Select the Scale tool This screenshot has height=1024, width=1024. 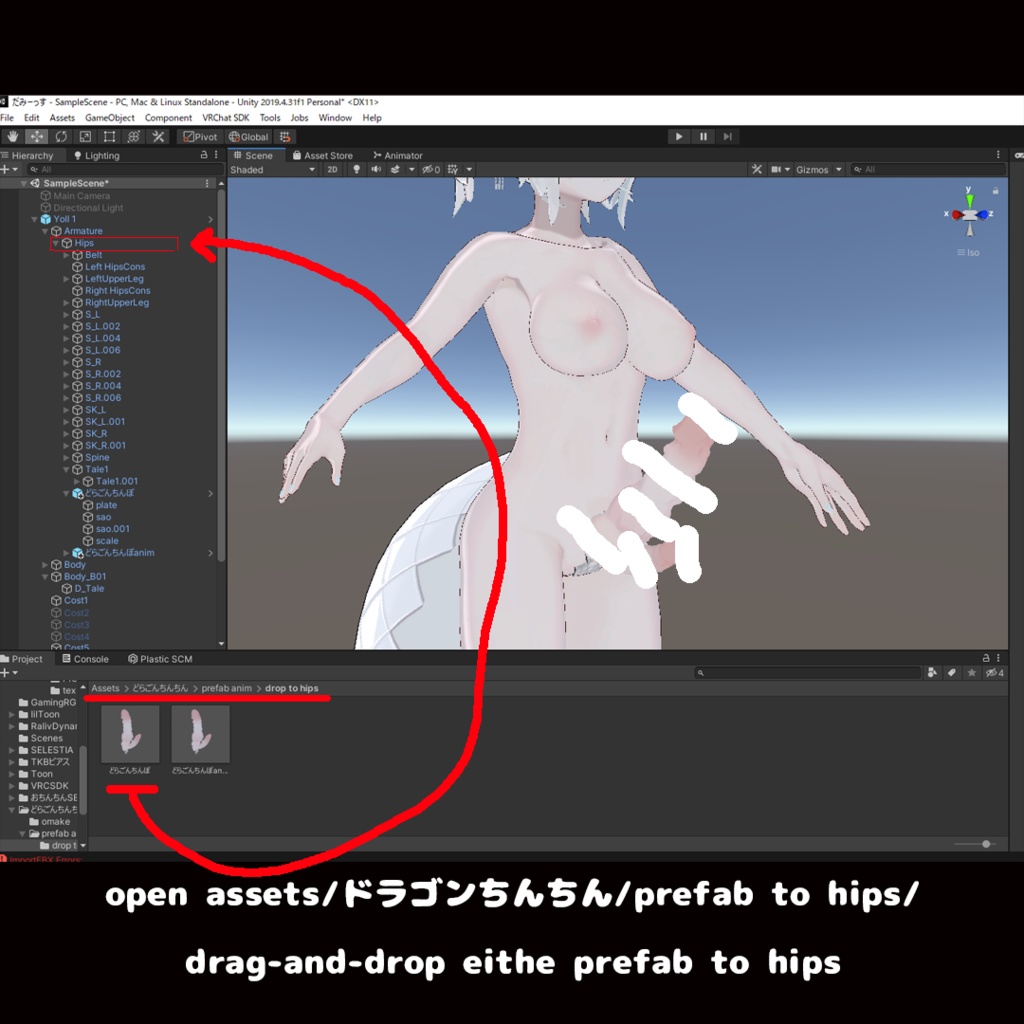coord(85,136)
